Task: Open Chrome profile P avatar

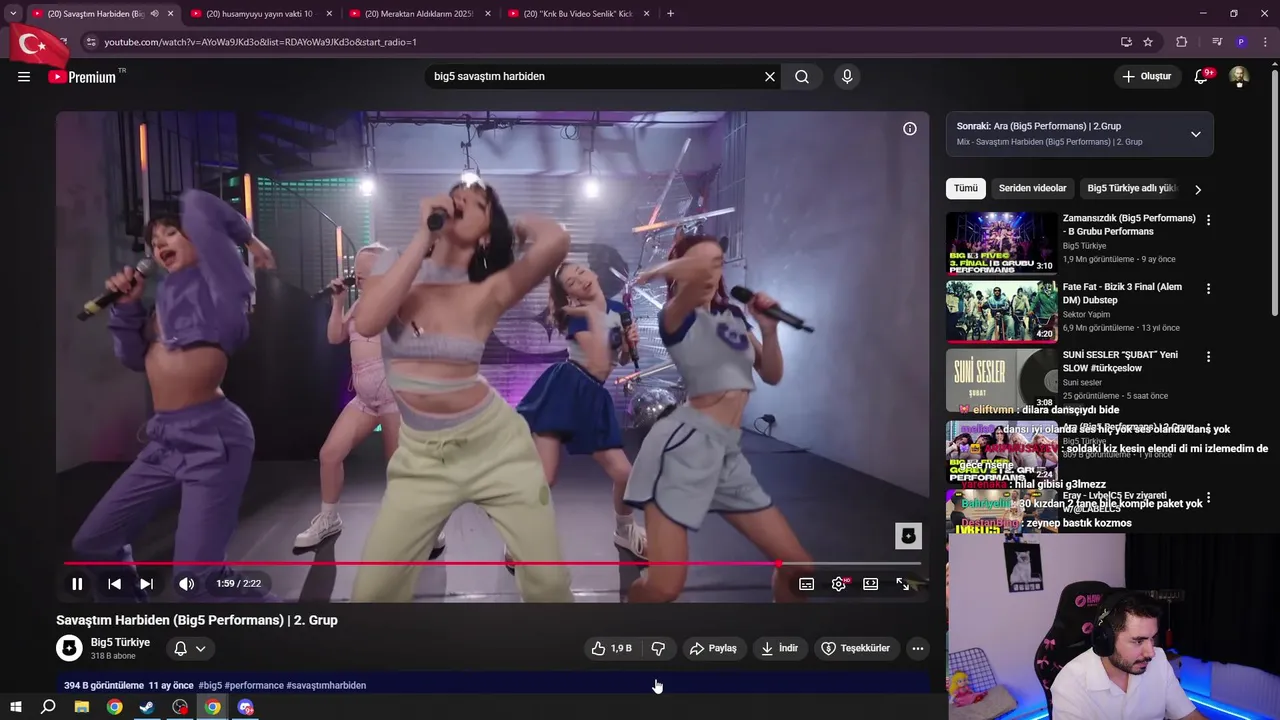Action: (x=1241, y=42)
